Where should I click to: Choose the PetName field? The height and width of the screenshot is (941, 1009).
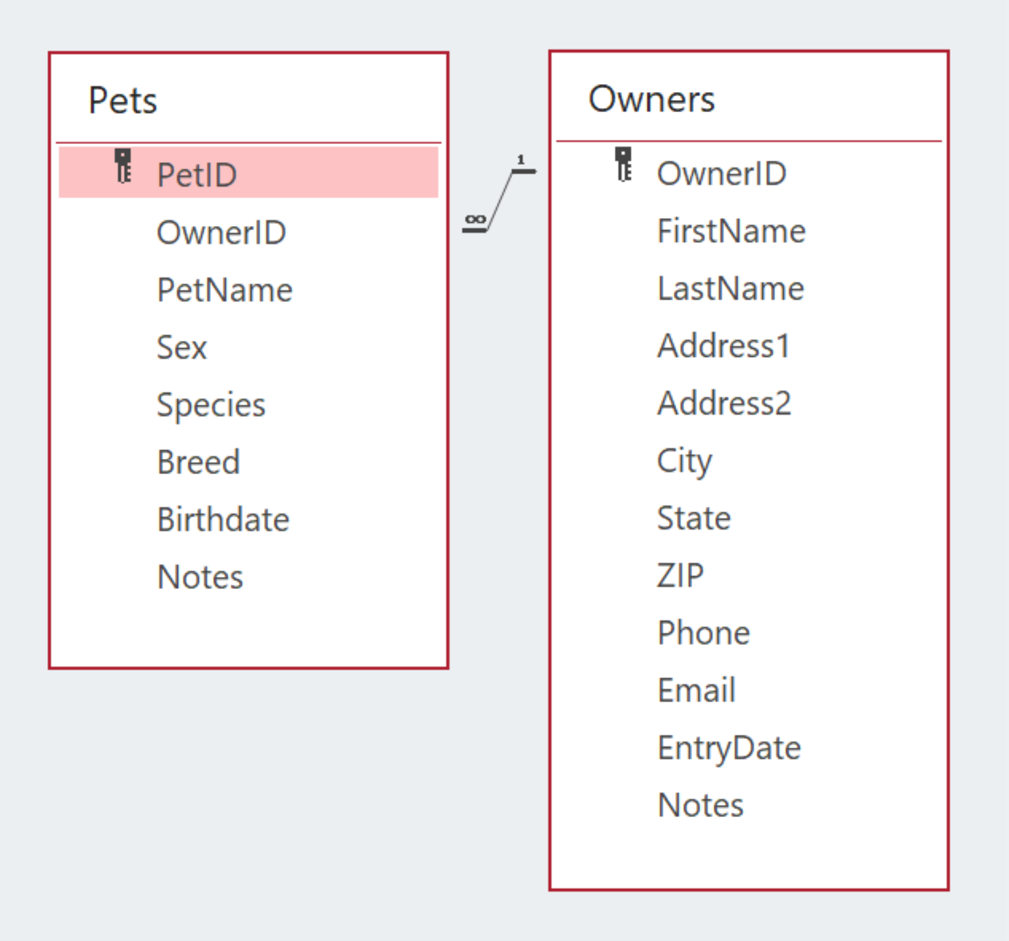248,290
